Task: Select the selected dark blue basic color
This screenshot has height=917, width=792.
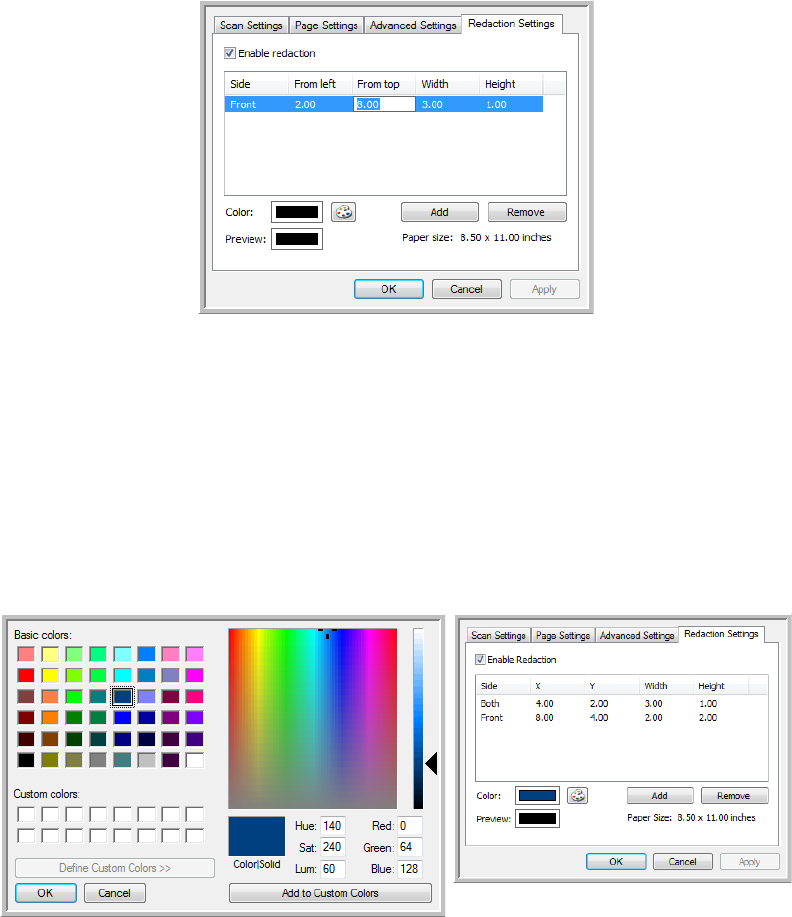Action: click(x=122, y=696)
